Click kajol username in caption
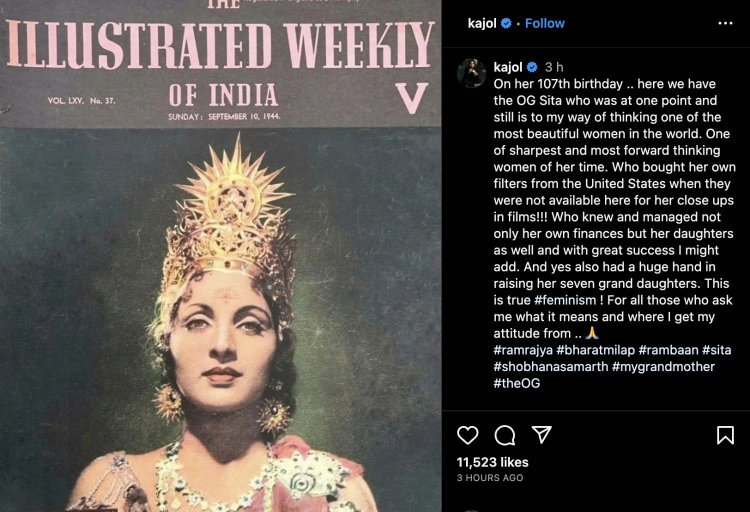The height and width of the screenshot is (512, 750). pyautogui.click(x=510, y=66)
